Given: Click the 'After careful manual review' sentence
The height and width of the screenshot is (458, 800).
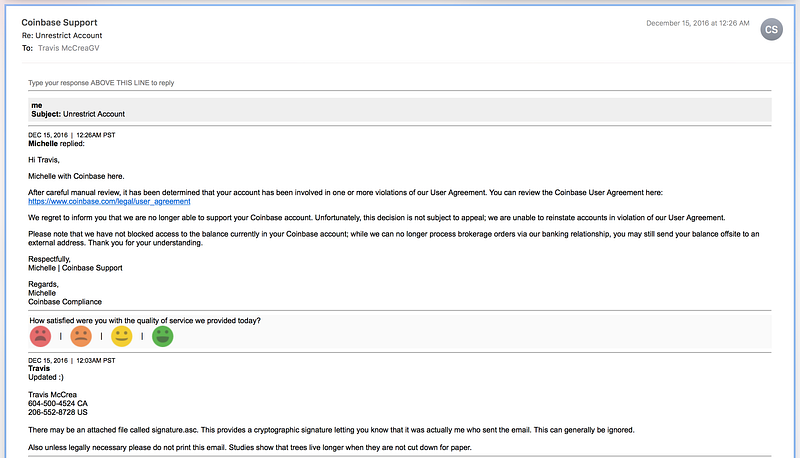Looking at the screenshot, I should coord(345,193).
